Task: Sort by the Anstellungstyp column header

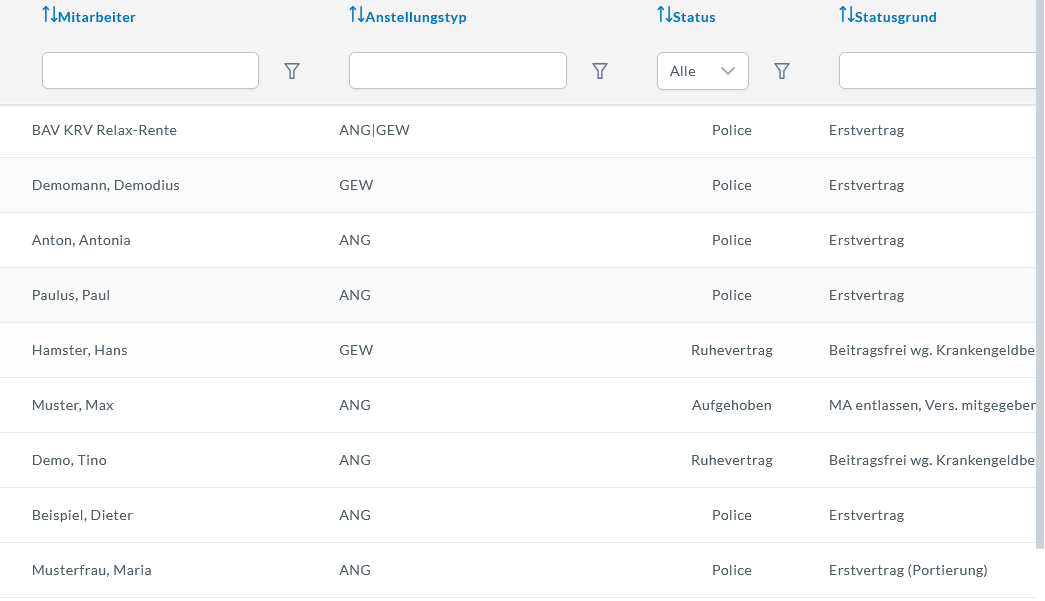Action: (x=416, y=17)
